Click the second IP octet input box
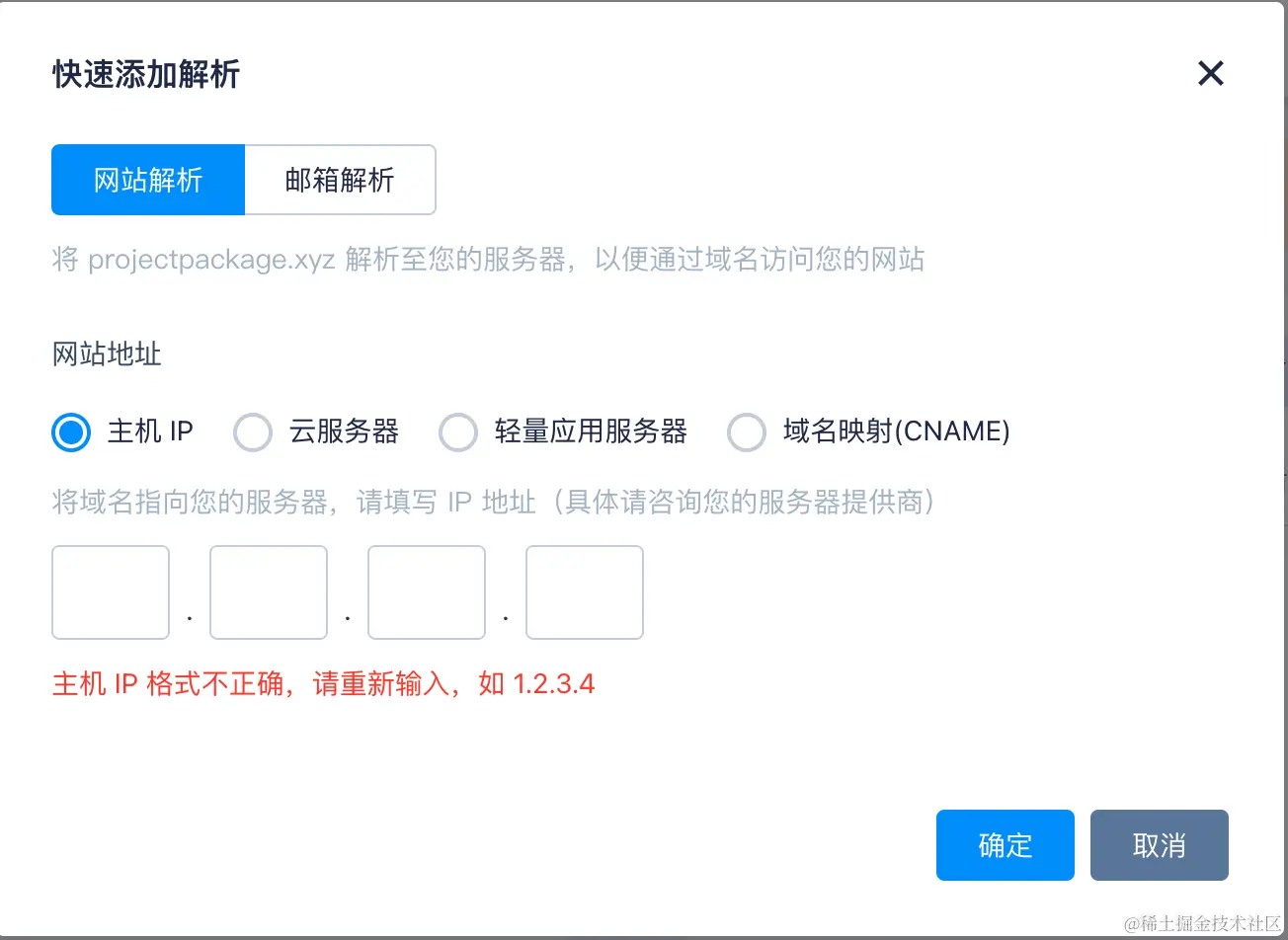This screenshot has height=940, width=1288. point(268,592)
